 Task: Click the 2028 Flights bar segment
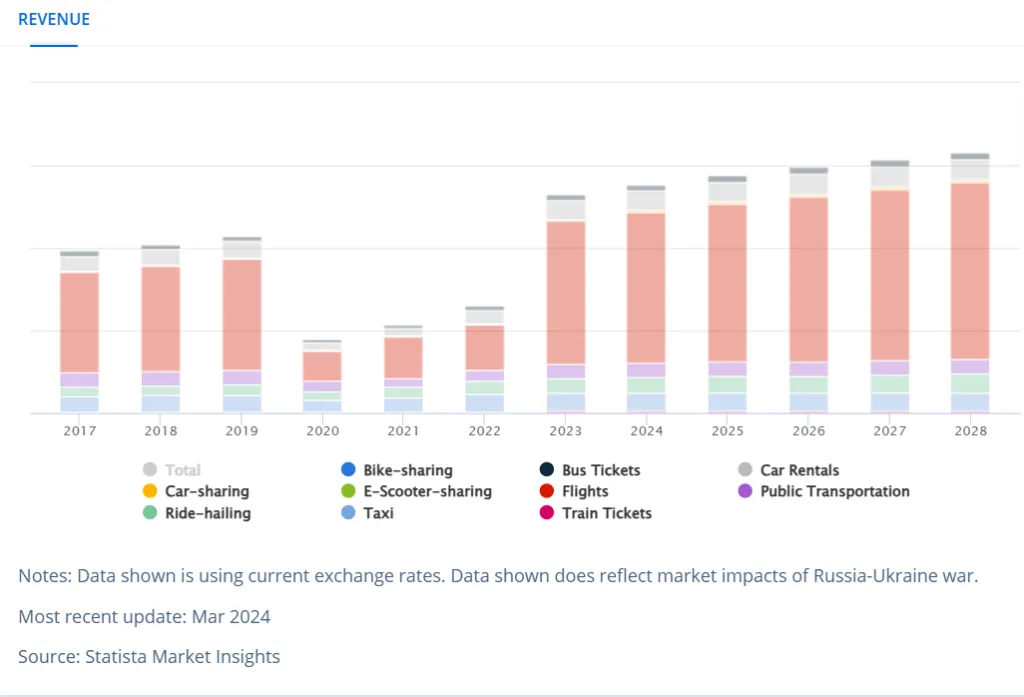coord(970,270)
